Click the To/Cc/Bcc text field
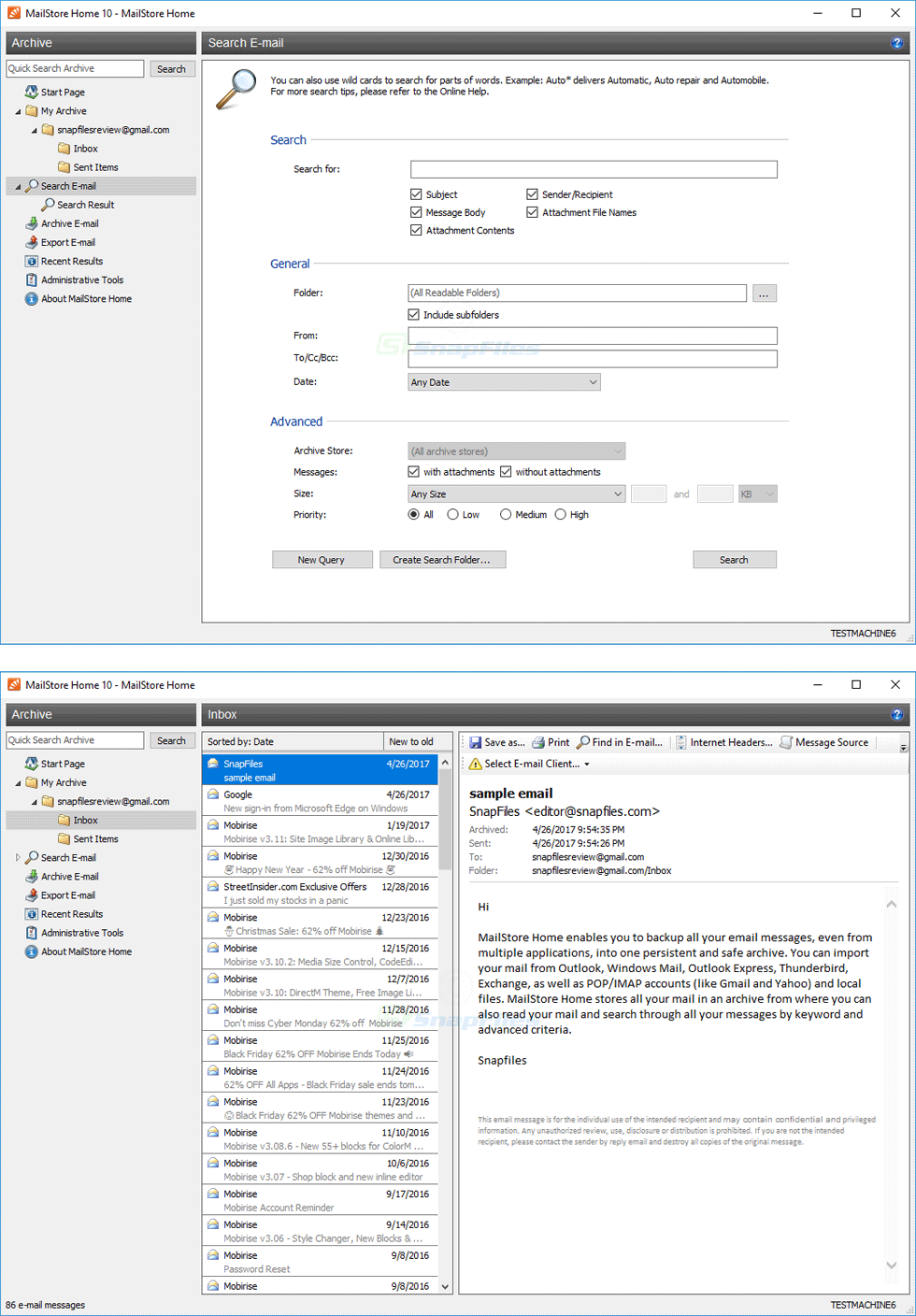Image resolution: width=916 pixels, height=1316 pixels. click(x=593, y=358)
